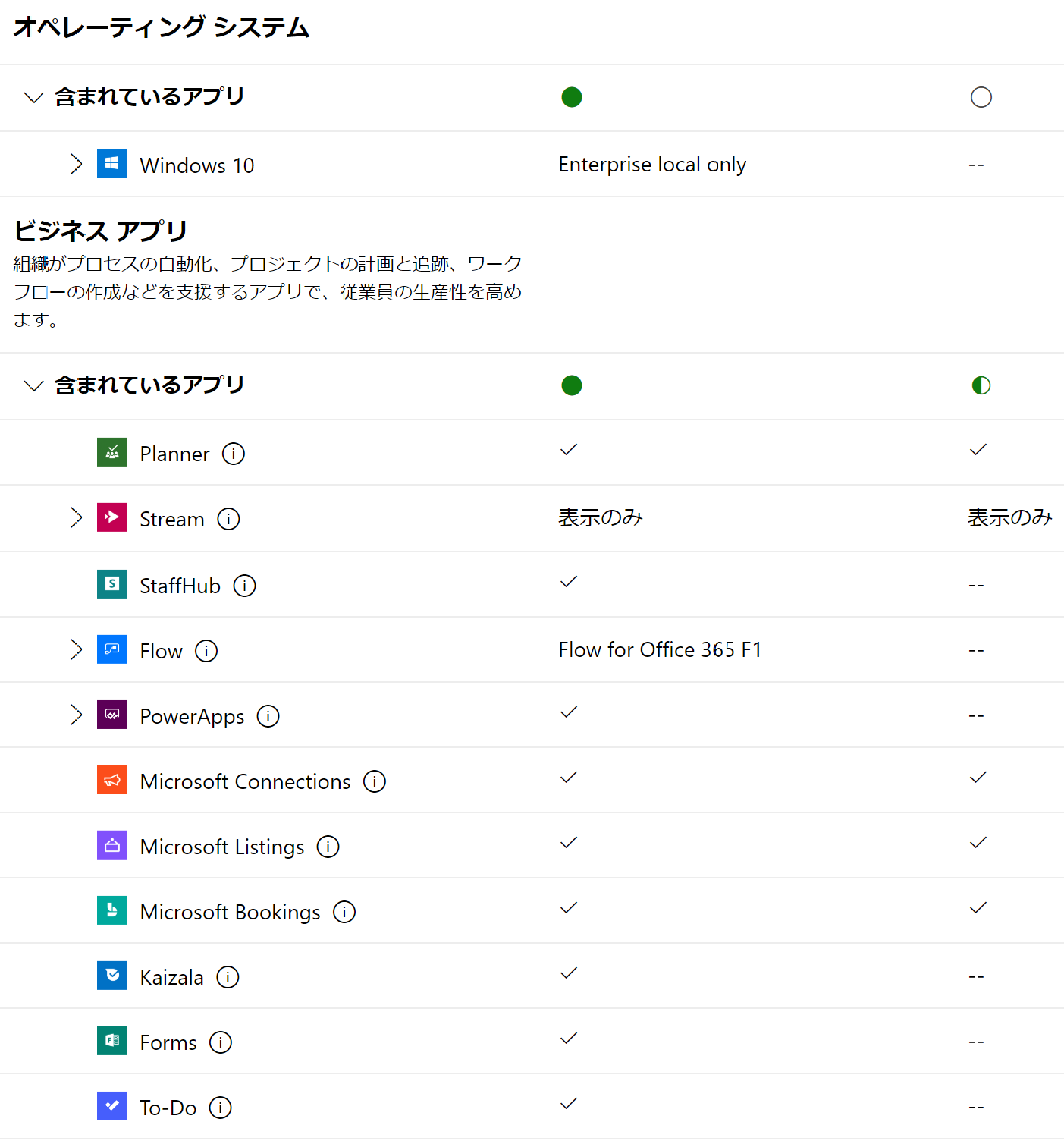This screenshot has width=1064, height=1144.
Task: Open the Forms info icon
Action: 221,1042
